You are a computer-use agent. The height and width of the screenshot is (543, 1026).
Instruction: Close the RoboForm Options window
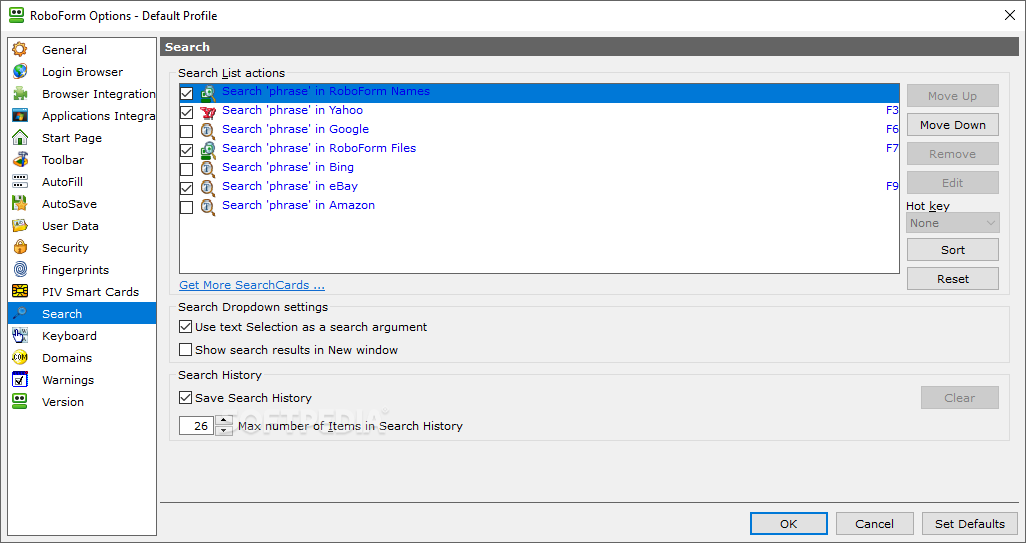click(1010, 15)
